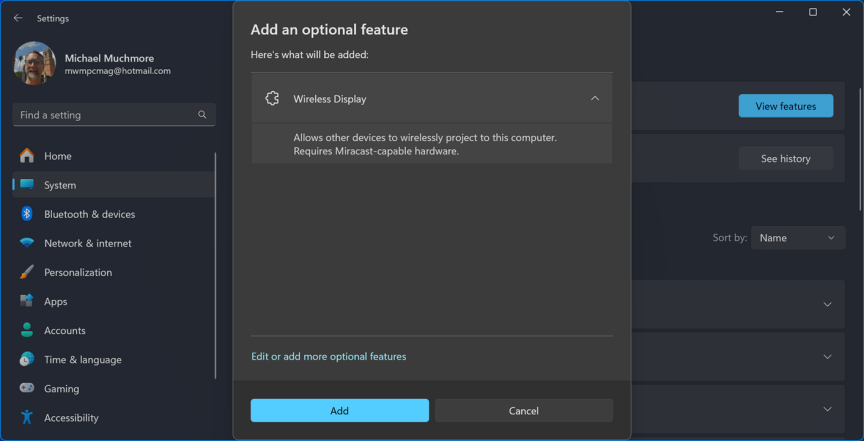
Task: Click the mwmpcmag@hotmail.com account email
Action: 117,71
